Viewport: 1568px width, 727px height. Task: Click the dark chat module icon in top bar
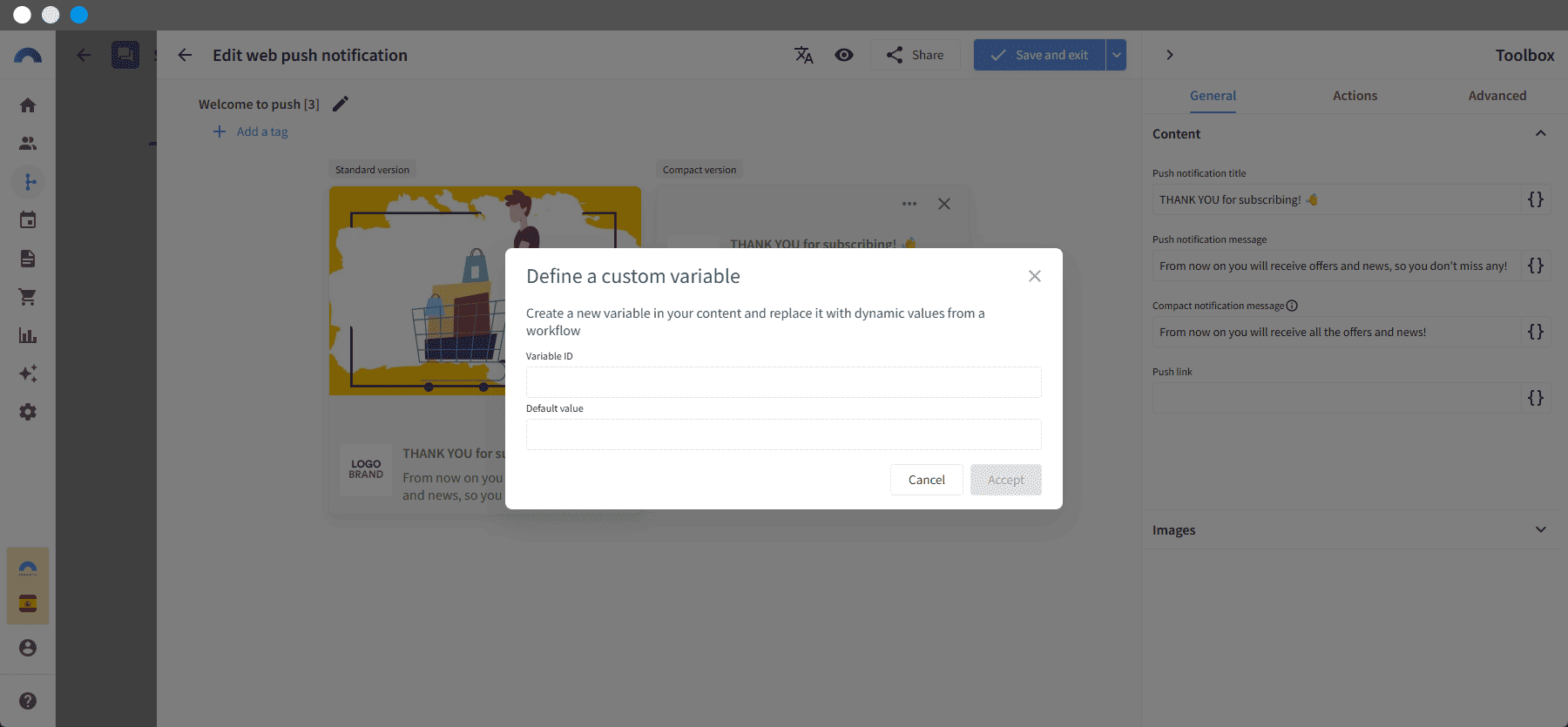(125, 55)
